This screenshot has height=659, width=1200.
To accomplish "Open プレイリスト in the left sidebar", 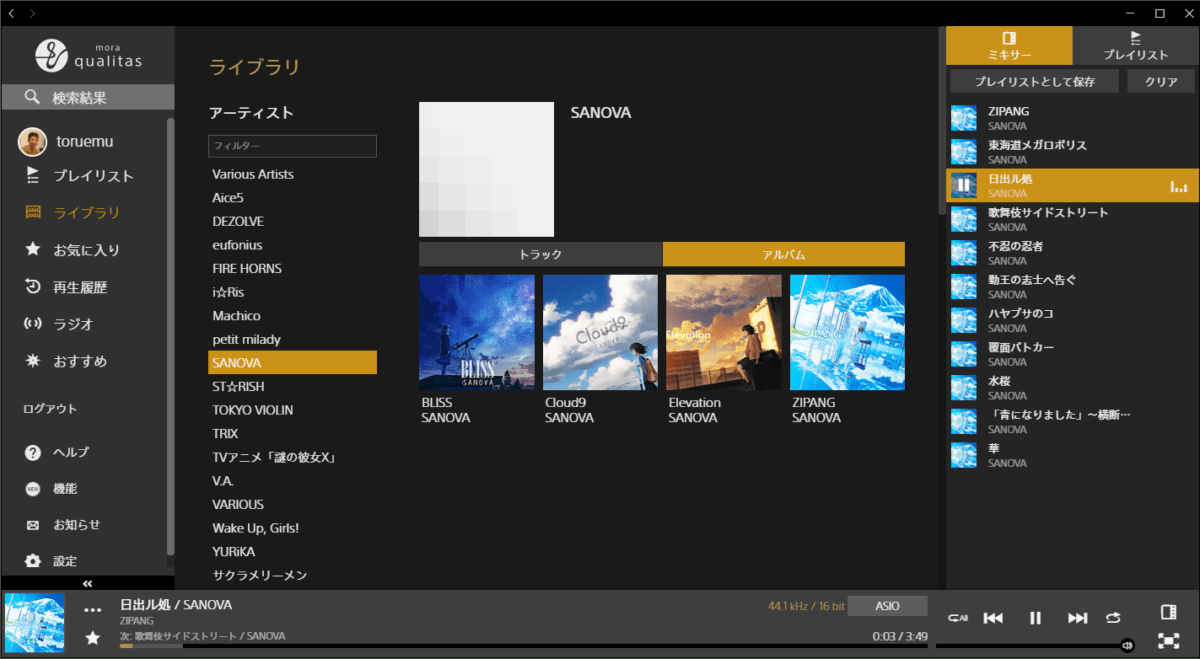I will pyautogui.click(x=93, y=176).
